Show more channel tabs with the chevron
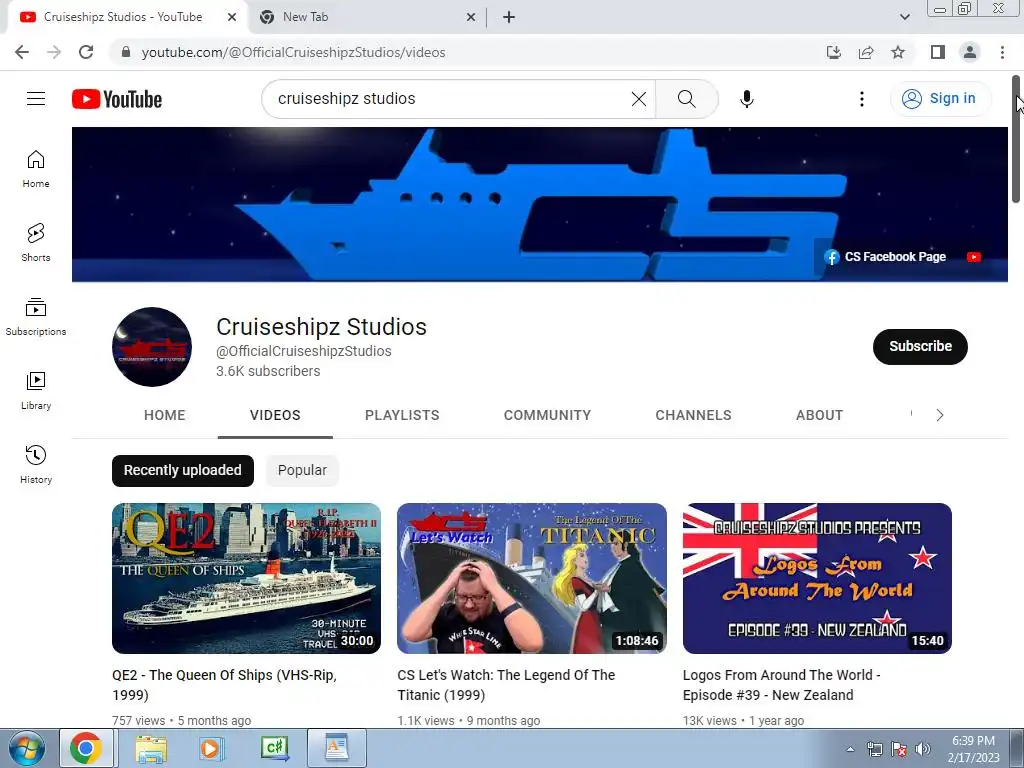This screenshot has width=1024, height=768. [940, 415]
